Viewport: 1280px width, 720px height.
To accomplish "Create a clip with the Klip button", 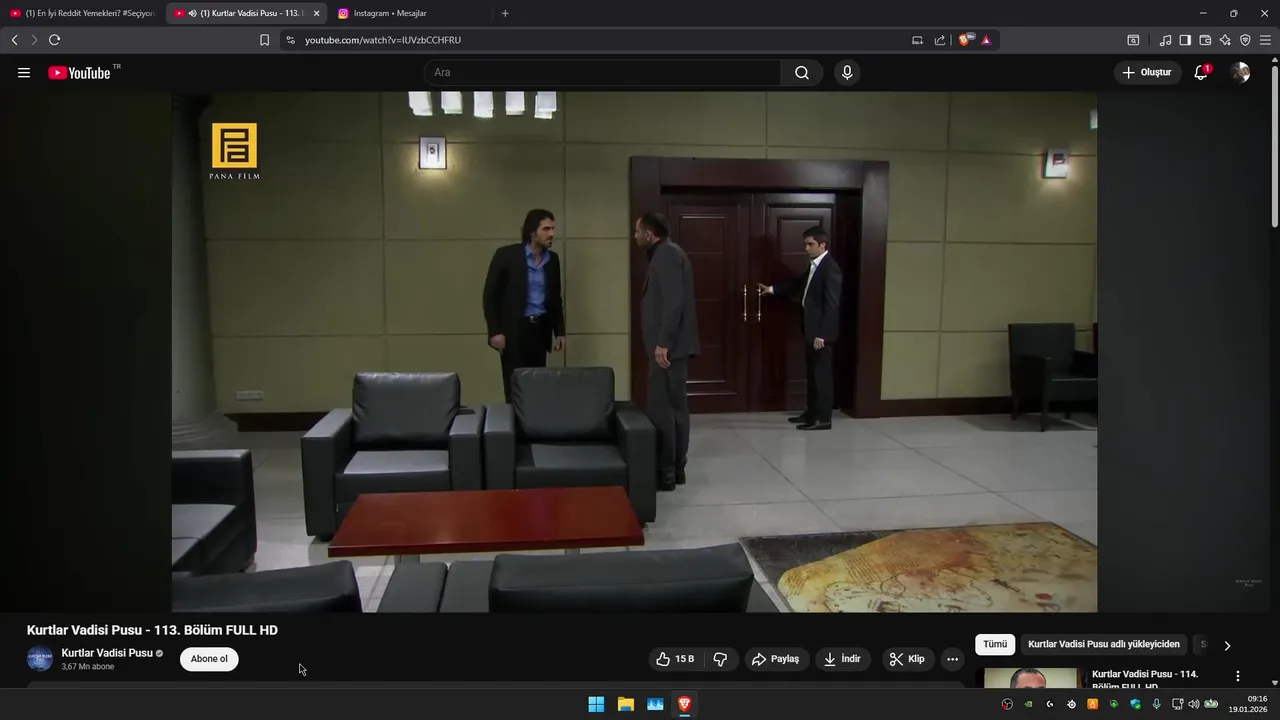I will coord(907,659).
